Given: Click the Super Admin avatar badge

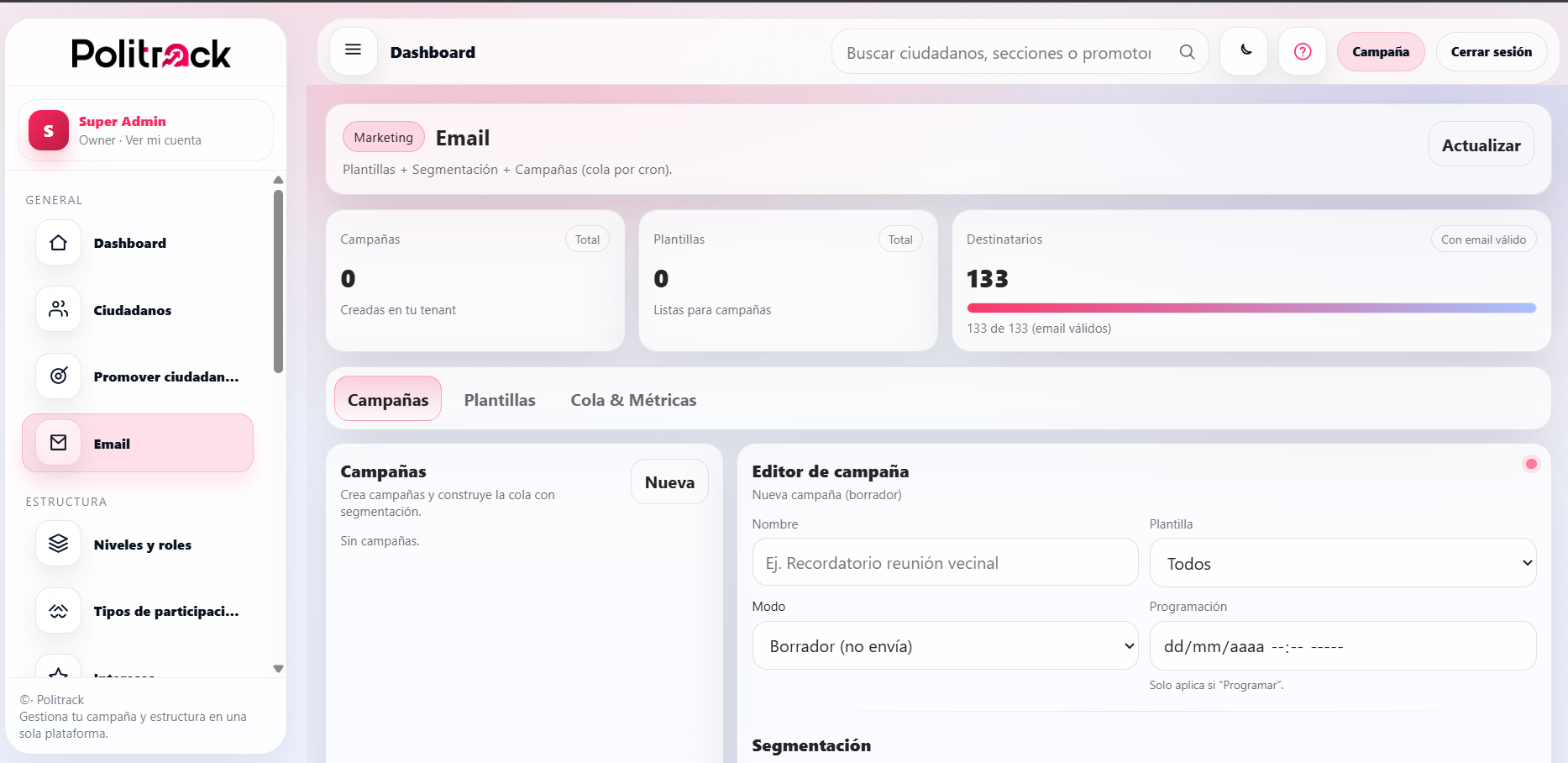Looking at the screenshot, I should click(x=48, y=130).
